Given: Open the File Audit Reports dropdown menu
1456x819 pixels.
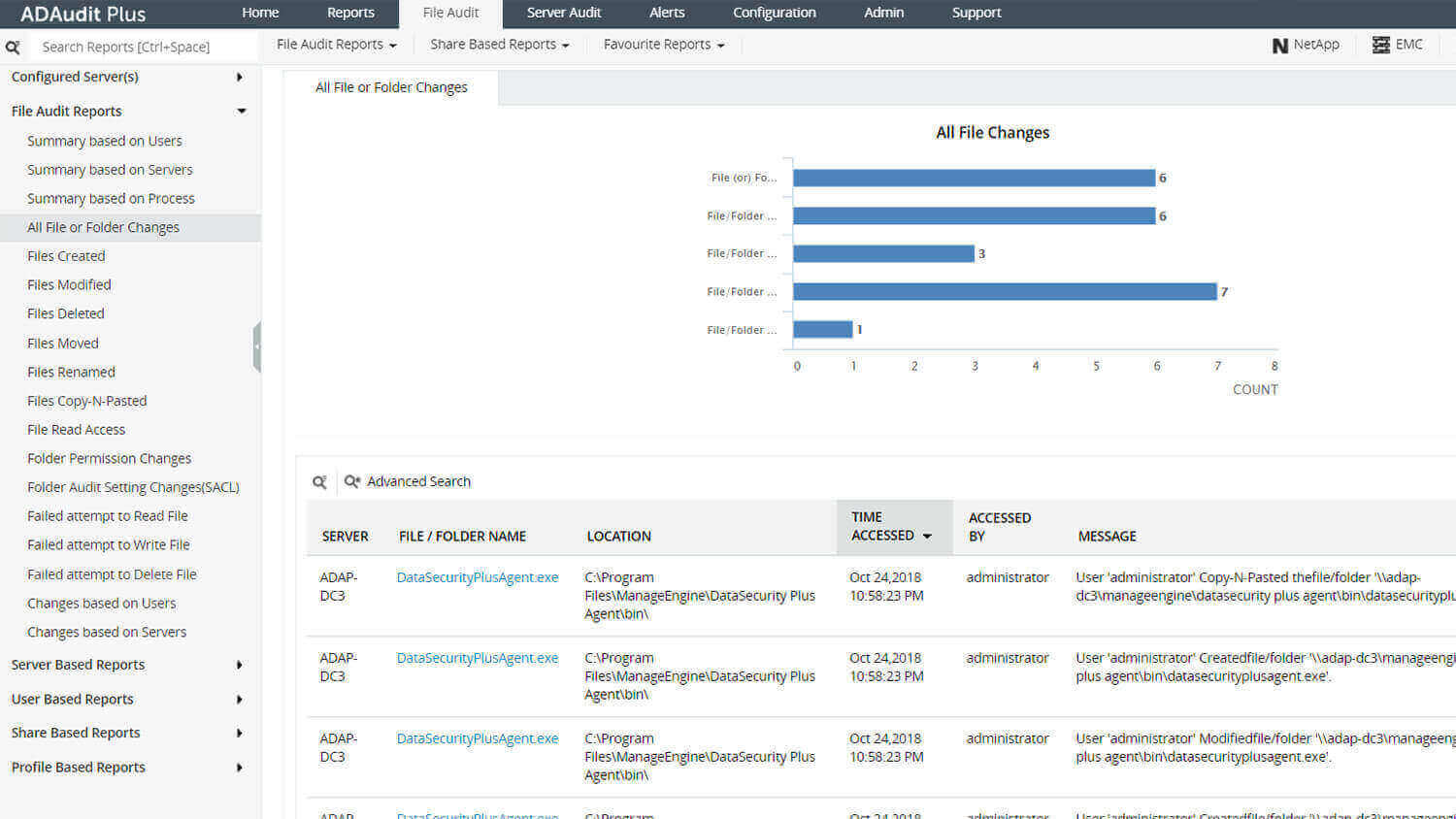Looking at the screenshot, I should [336, 45].
